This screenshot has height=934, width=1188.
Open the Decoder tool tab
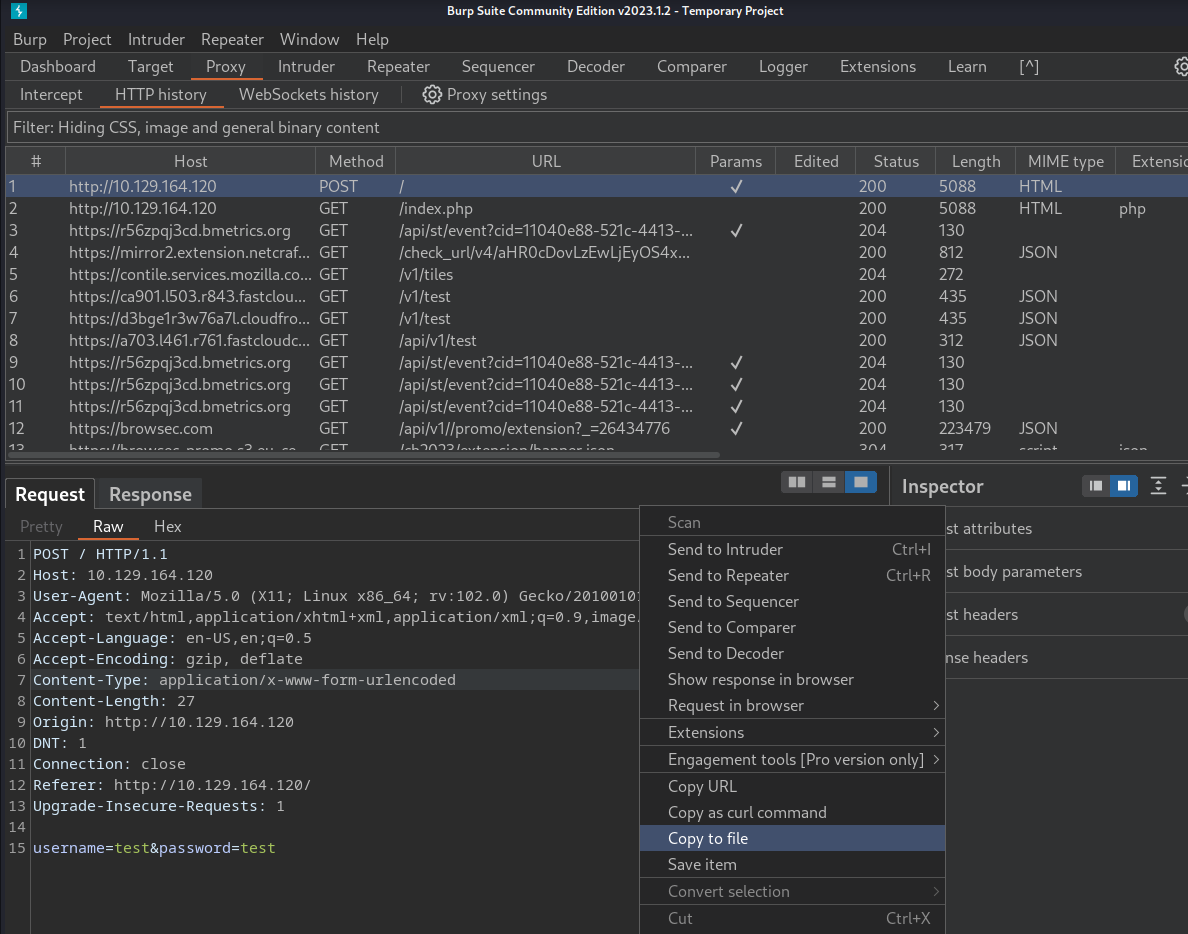596,67
